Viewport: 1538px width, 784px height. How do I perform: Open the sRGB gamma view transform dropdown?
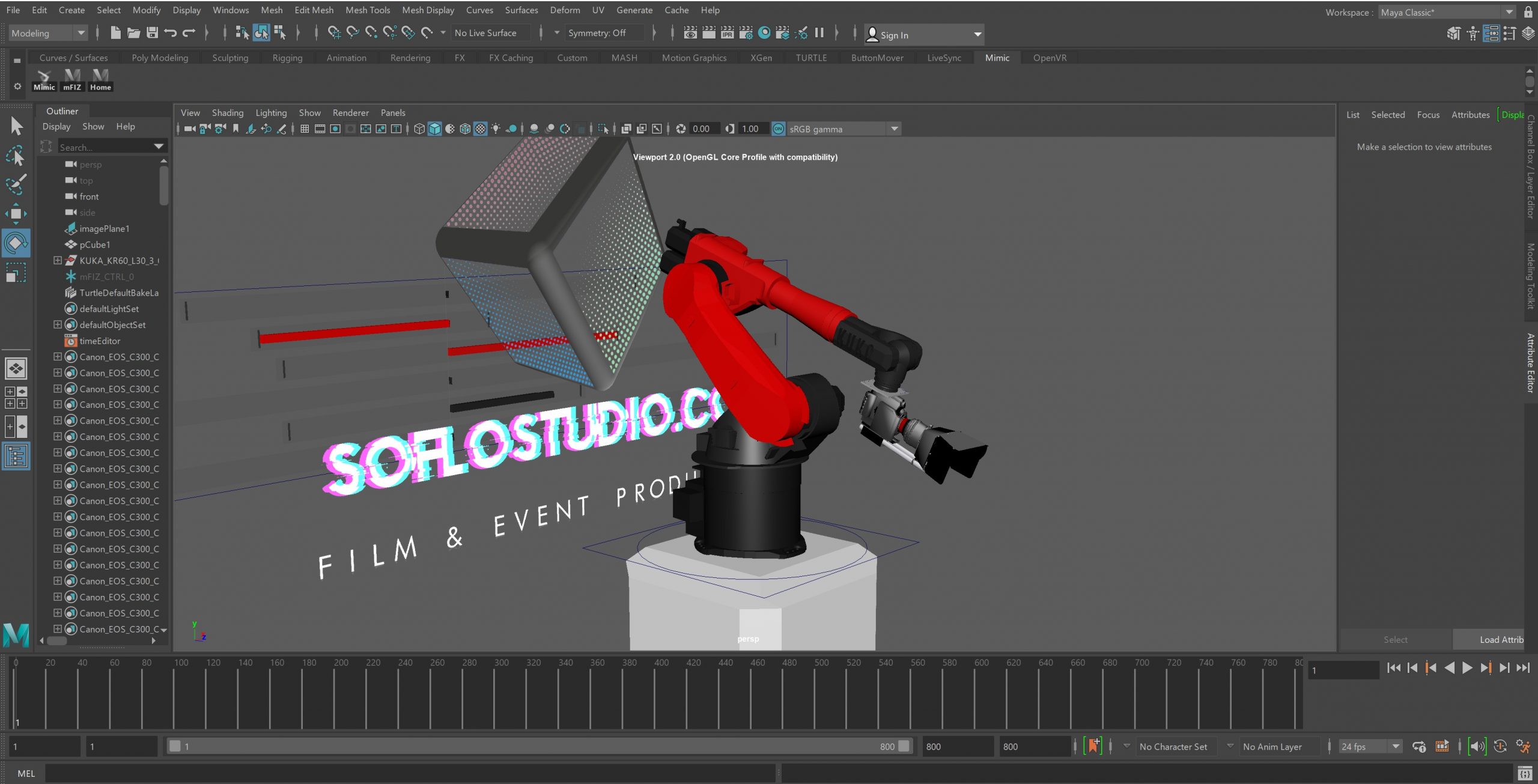[894, 129]
